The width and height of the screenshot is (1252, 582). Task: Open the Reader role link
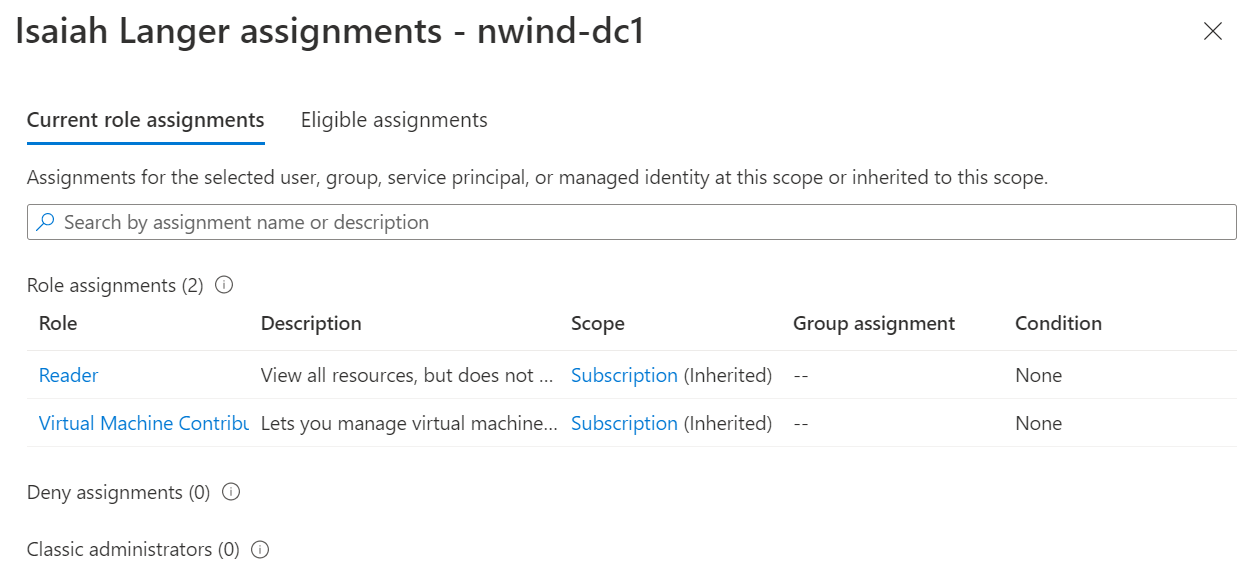point(69,375)
